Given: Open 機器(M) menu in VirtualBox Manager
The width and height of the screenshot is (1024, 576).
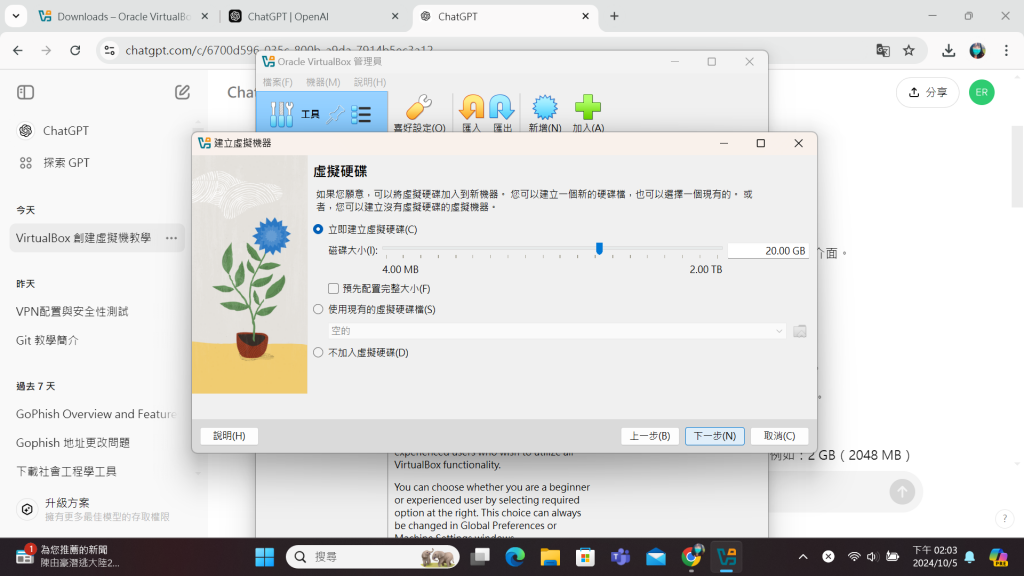Looking at the screenshot, I should tap(323, 82).
